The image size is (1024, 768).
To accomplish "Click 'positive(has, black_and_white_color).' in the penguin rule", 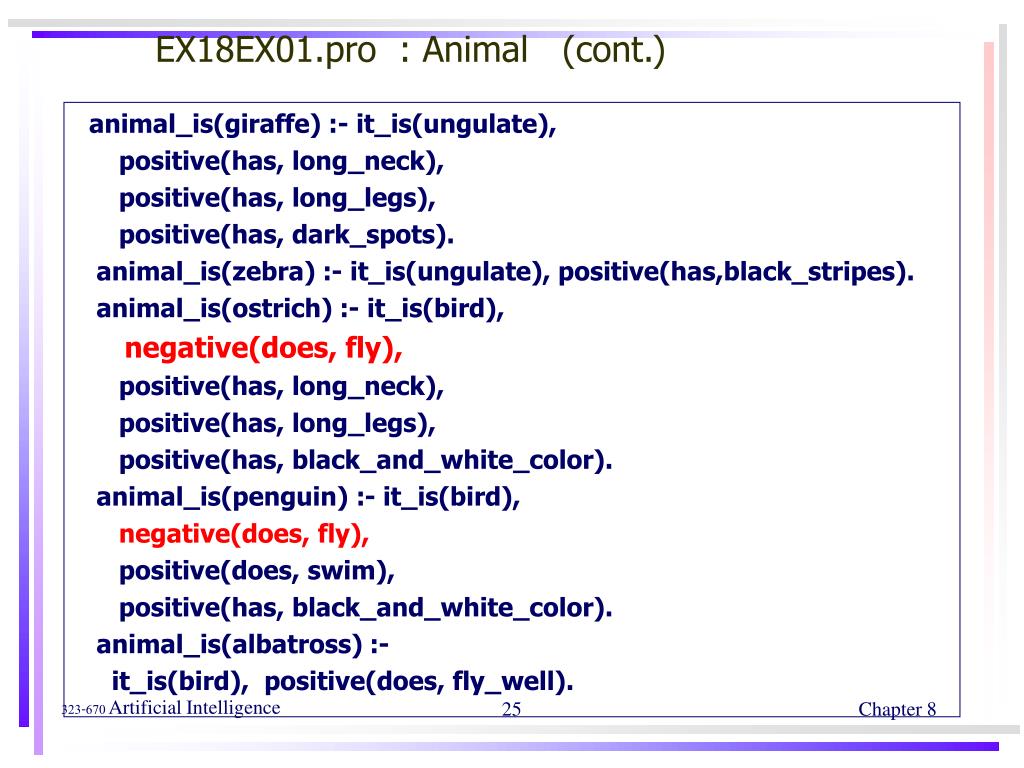I will [x=366, y=609].
